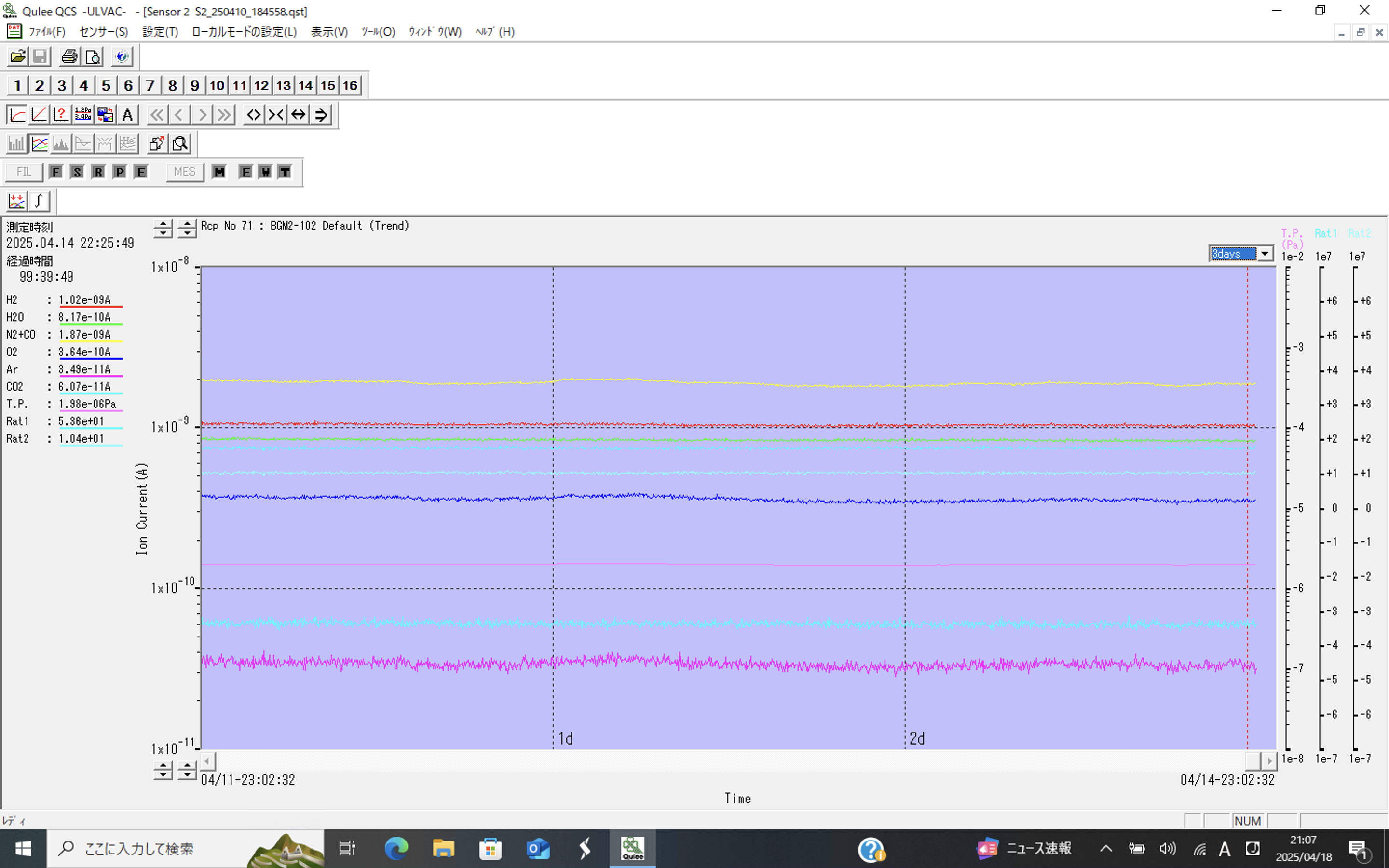
Task: Step back with single left chevron
Action: pyautogui.click(x=179, y=115)
